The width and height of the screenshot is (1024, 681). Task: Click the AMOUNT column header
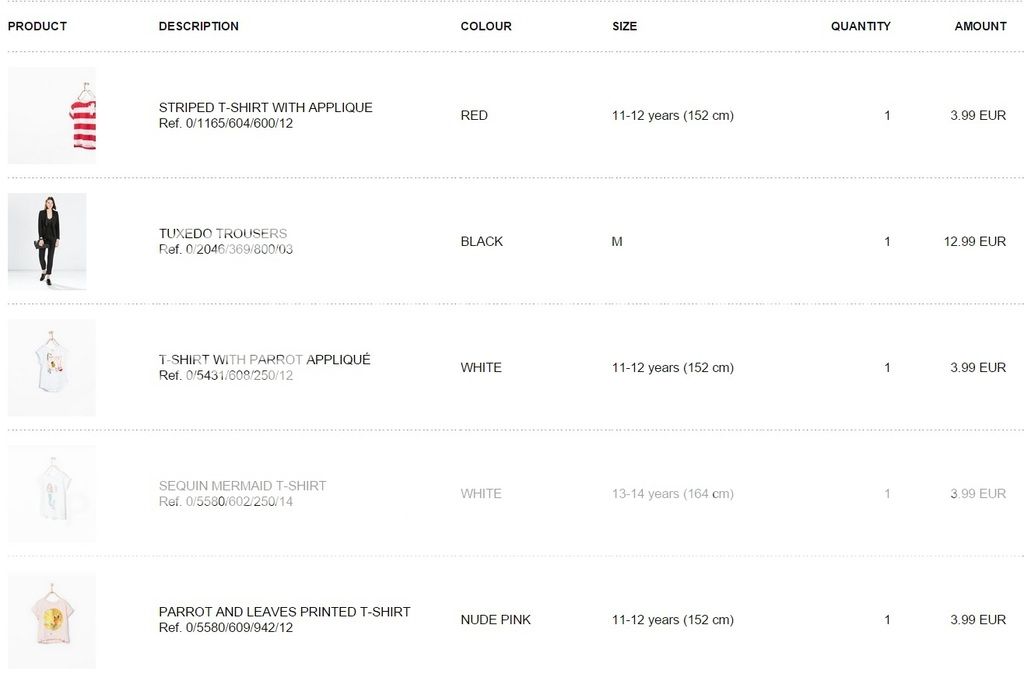980,27
